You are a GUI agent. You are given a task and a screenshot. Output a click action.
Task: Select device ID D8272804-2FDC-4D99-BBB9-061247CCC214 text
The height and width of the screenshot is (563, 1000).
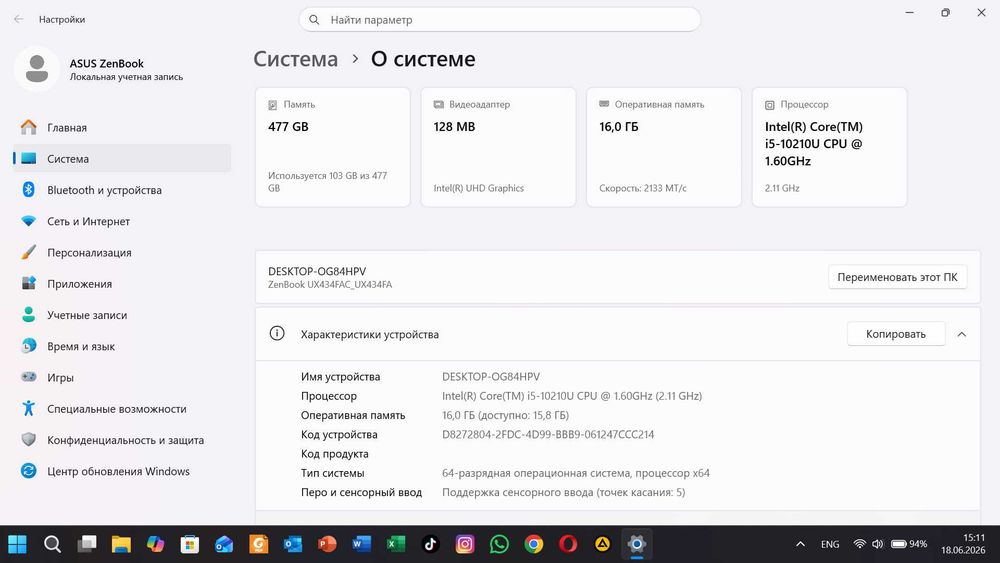tap(548, 435)
